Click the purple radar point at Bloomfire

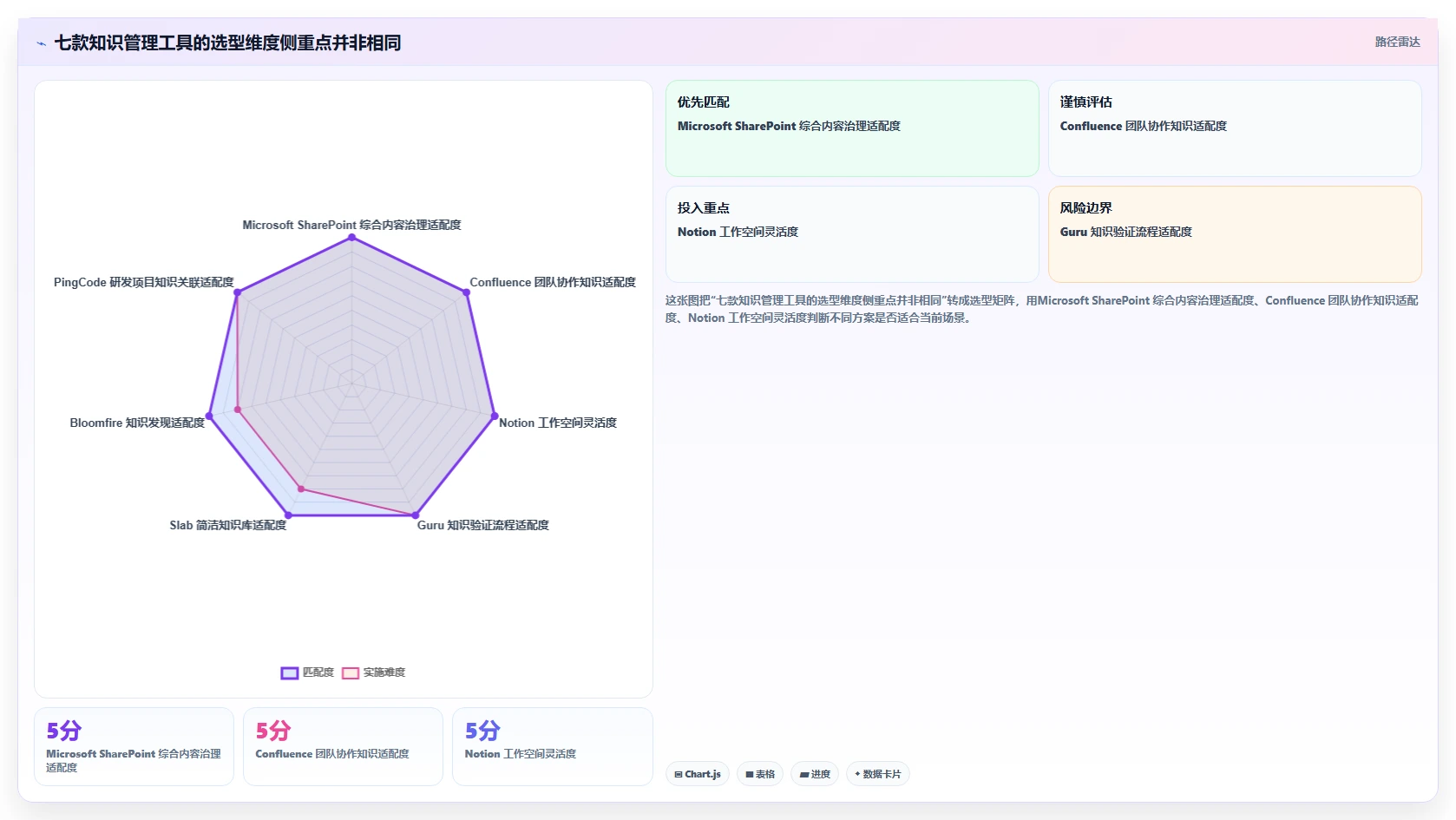click(x=208, y=416)
